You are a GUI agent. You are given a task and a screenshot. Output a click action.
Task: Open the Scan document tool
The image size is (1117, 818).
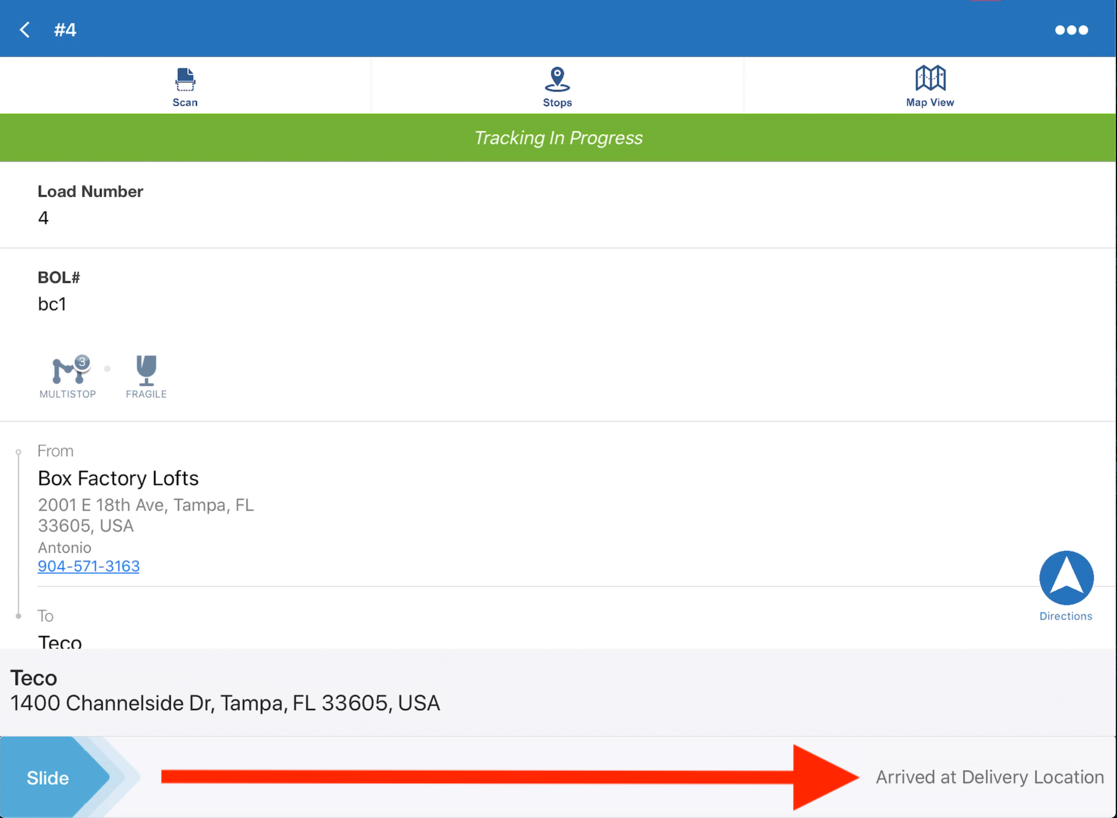(x=185, y=86)
